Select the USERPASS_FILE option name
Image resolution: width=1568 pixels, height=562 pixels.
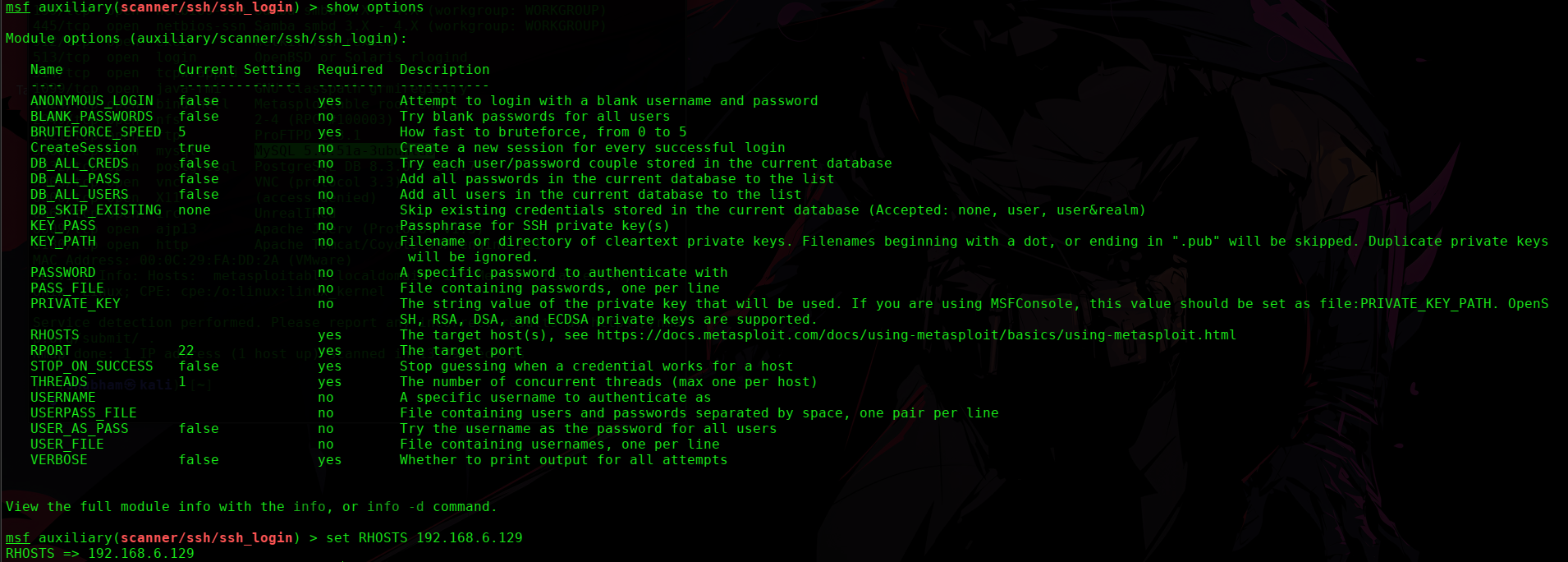click(83, 413)
